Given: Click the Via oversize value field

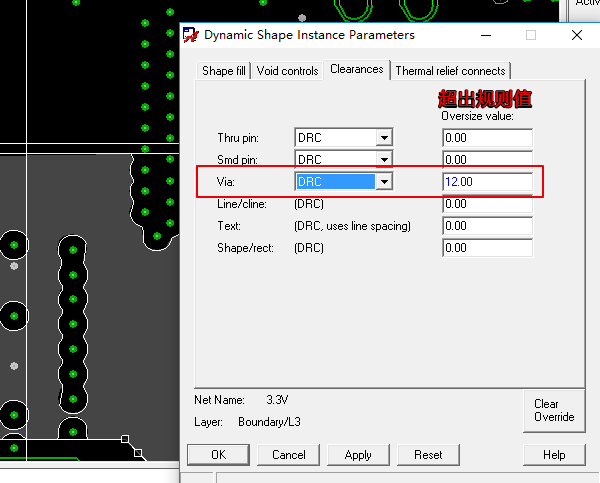Looking at the screenshot, I should (487, 181).
